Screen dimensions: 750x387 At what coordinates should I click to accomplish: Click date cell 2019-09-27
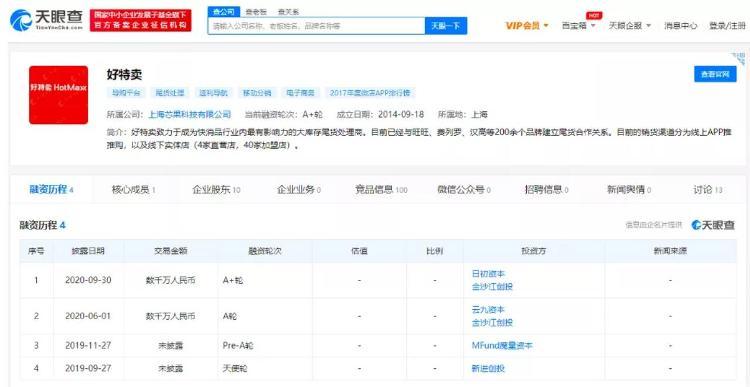coord(88,368)
